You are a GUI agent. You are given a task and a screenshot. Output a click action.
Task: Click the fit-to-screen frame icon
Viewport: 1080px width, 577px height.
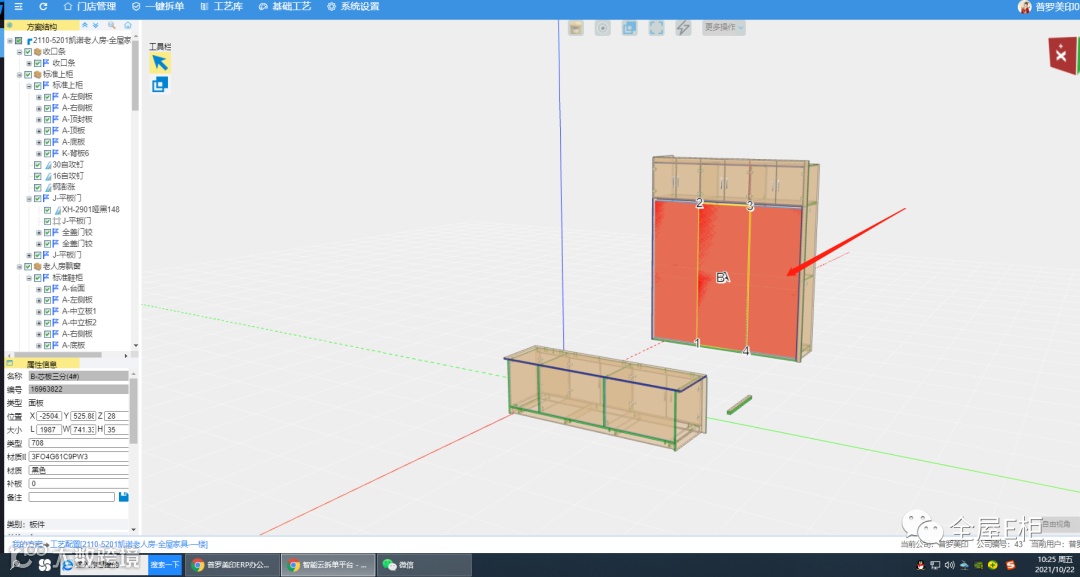656,28
